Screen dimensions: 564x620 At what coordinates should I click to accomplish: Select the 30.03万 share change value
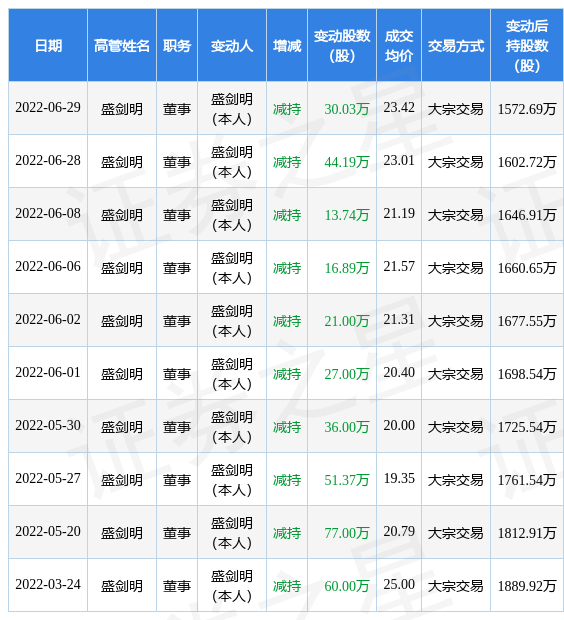click(x=347, y=109)
